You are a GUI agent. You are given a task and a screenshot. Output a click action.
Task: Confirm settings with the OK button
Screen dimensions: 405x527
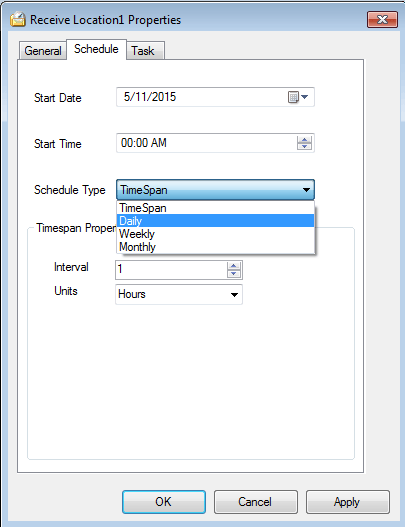pos(164,502)
